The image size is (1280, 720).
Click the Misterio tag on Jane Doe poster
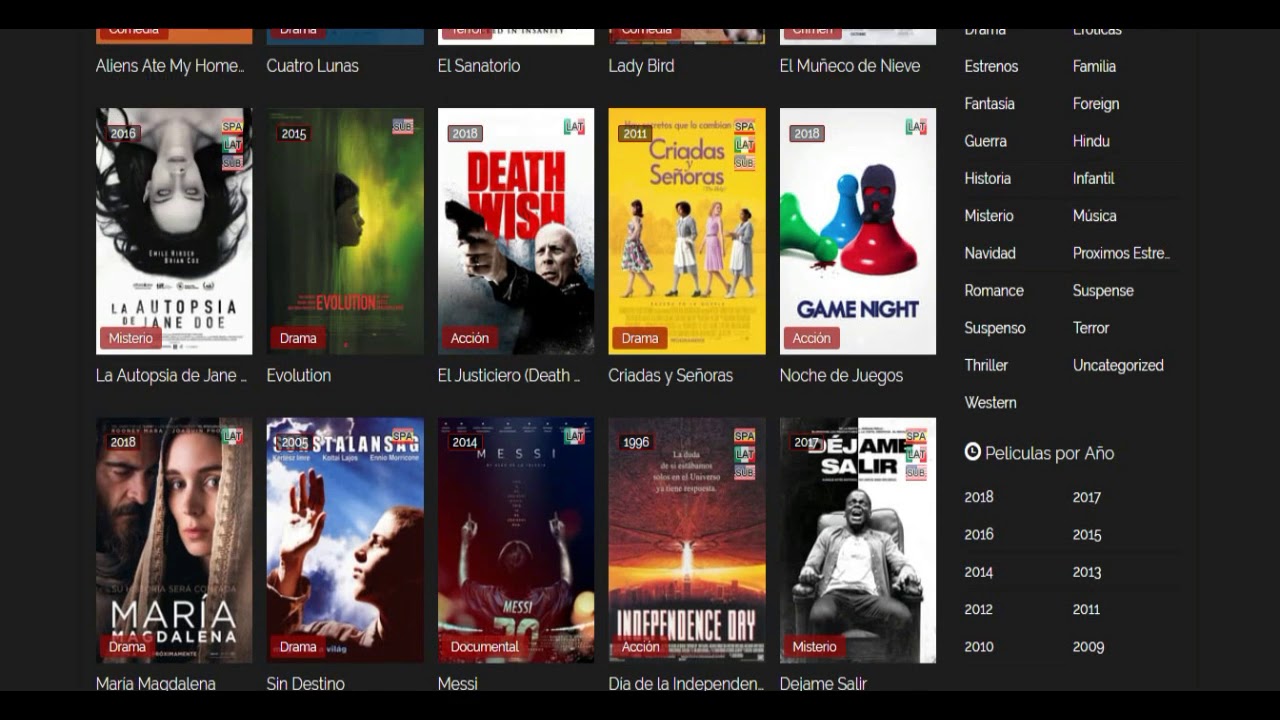(131, 338)
